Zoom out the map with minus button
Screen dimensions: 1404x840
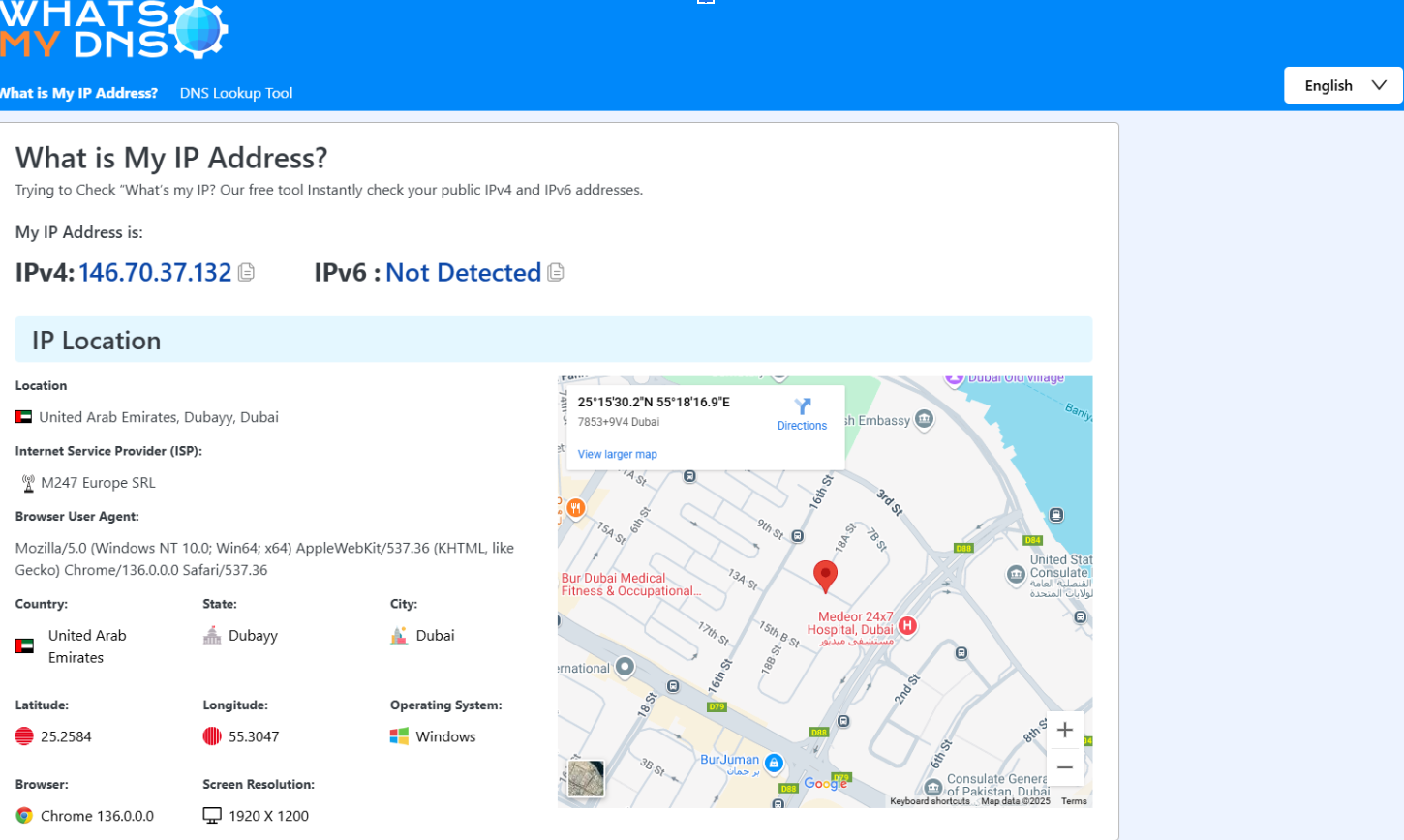(1064, 767)
